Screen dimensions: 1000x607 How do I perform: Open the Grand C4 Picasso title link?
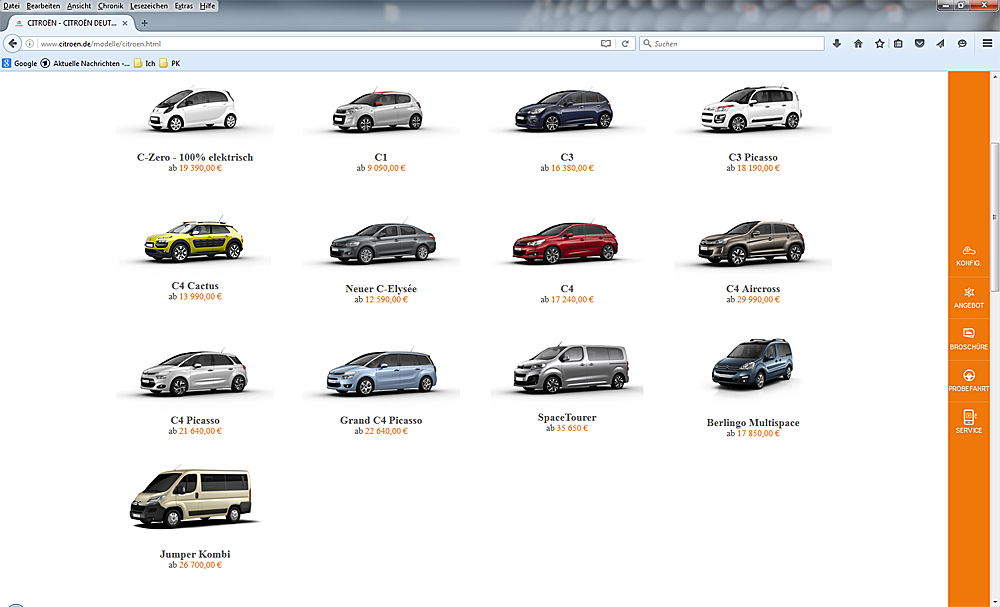click(x=381, y=420)
